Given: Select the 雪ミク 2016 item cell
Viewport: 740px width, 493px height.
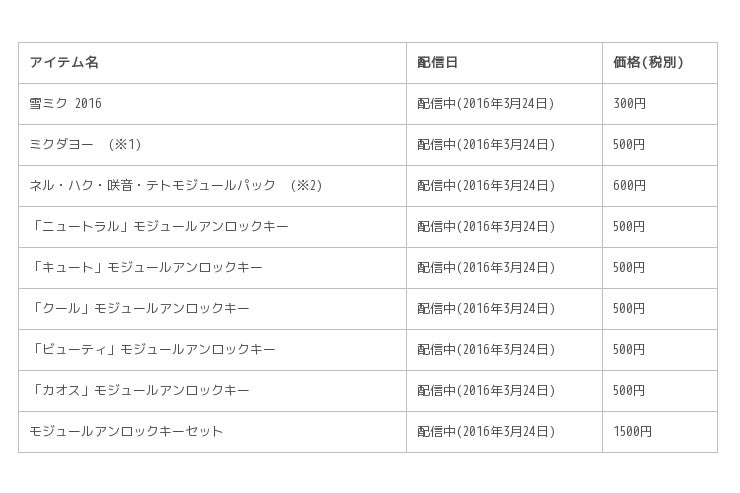Looking at the screenshot, I should coord(65,104).
